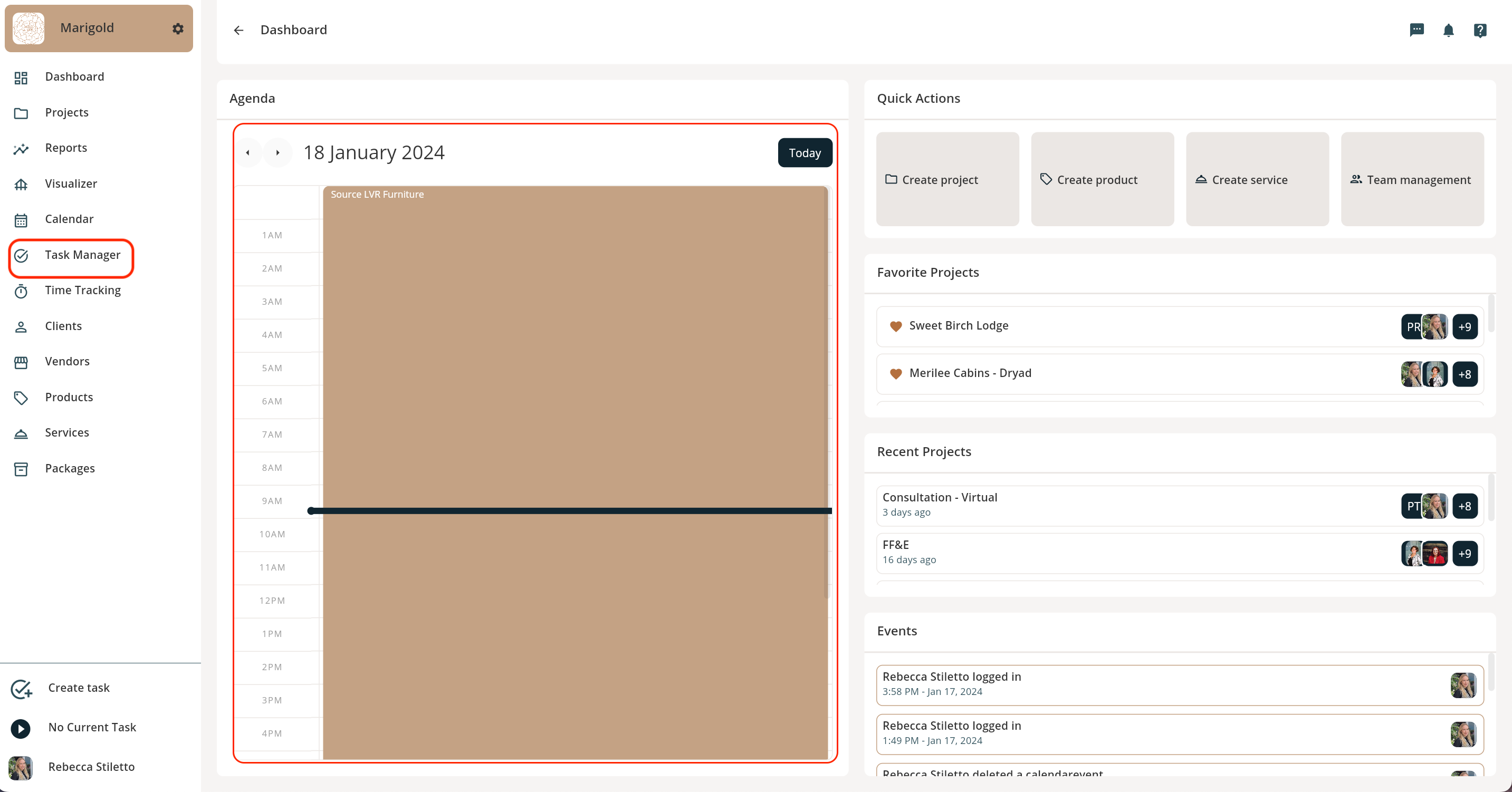Open the Consultation - Virtual recent project
The height and width of the screenshot is (792, 1512).
pyautogui.click(x=1179, y=505)
